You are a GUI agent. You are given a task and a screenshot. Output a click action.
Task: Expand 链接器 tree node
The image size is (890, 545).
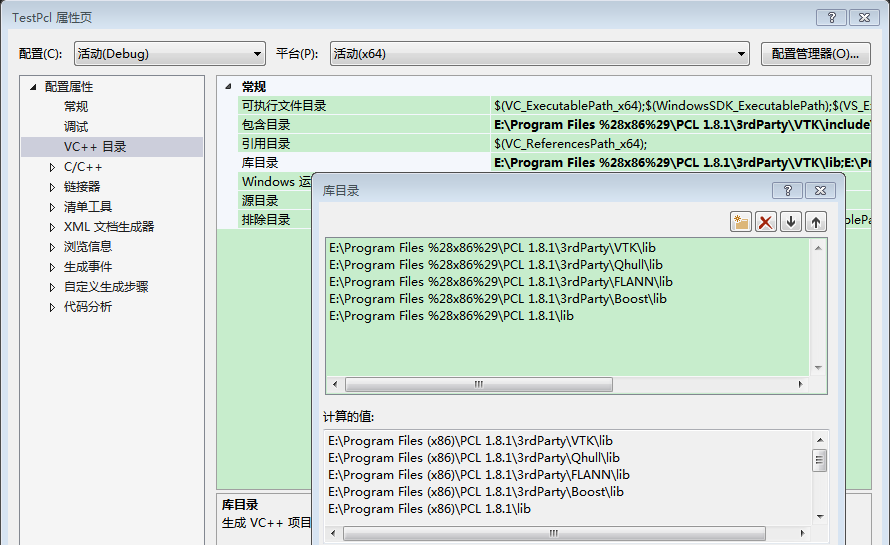pyautogui.click(x=52, y=187)
